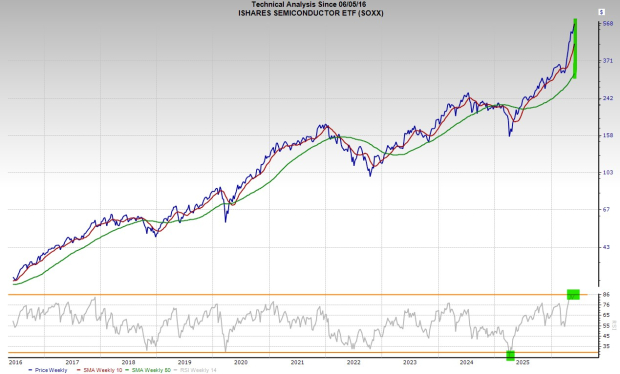Click the chart title Technical Analysis Since 06/05/16
The height and width of the screenshot is (374, 620).
coord(309,4)
